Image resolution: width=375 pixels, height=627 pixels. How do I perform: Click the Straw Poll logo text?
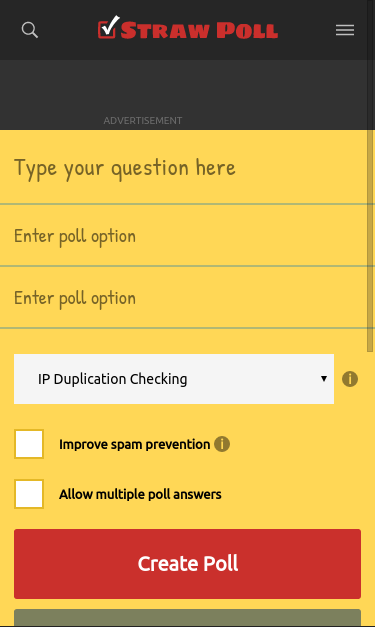(199, 30)
